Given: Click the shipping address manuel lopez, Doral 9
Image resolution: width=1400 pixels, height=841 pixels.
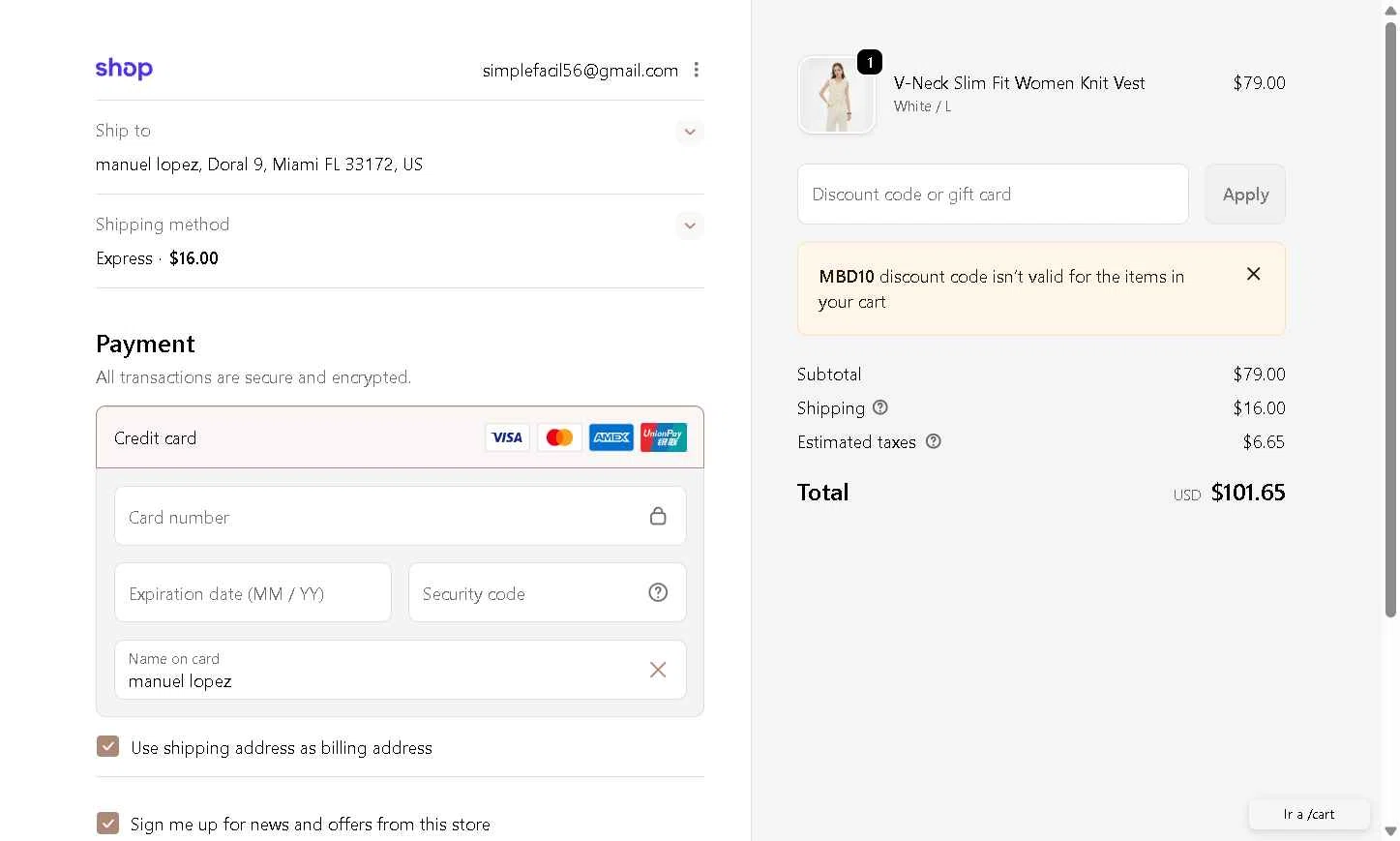Looking at the screenshot, I should coord(259,165).
